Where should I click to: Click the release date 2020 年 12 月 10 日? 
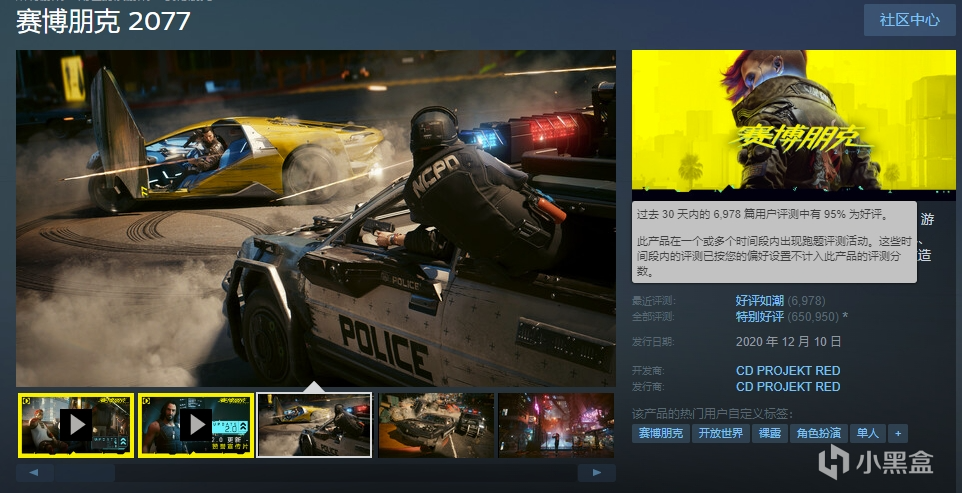tap(788, 342)
